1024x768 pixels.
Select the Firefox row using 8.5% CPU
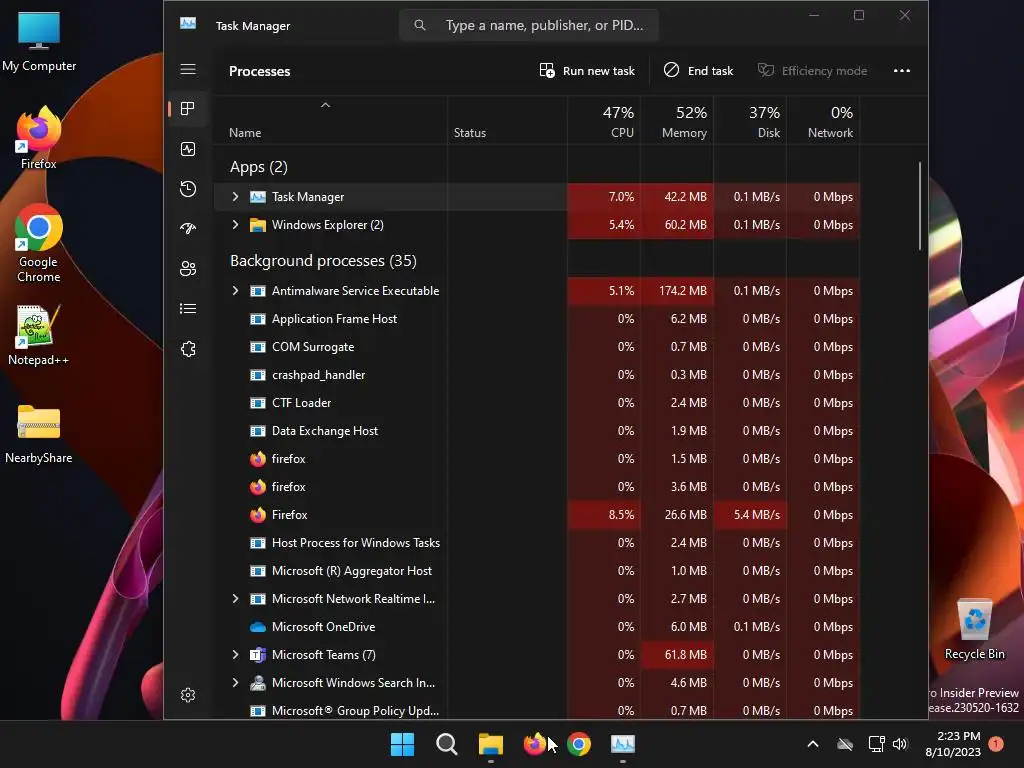[536, 515]
